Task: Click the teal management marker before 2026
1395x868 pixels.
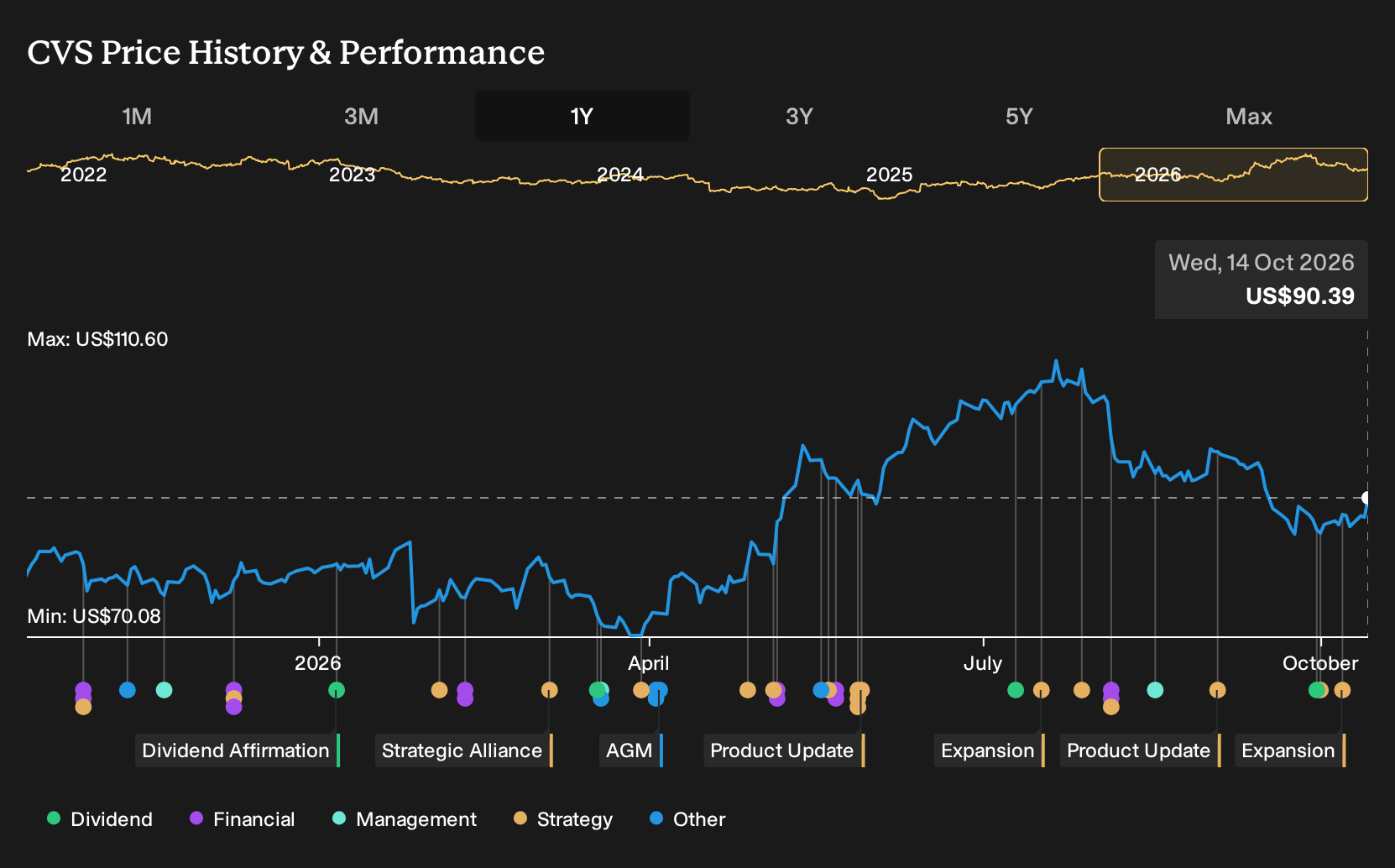Action: 165,690
